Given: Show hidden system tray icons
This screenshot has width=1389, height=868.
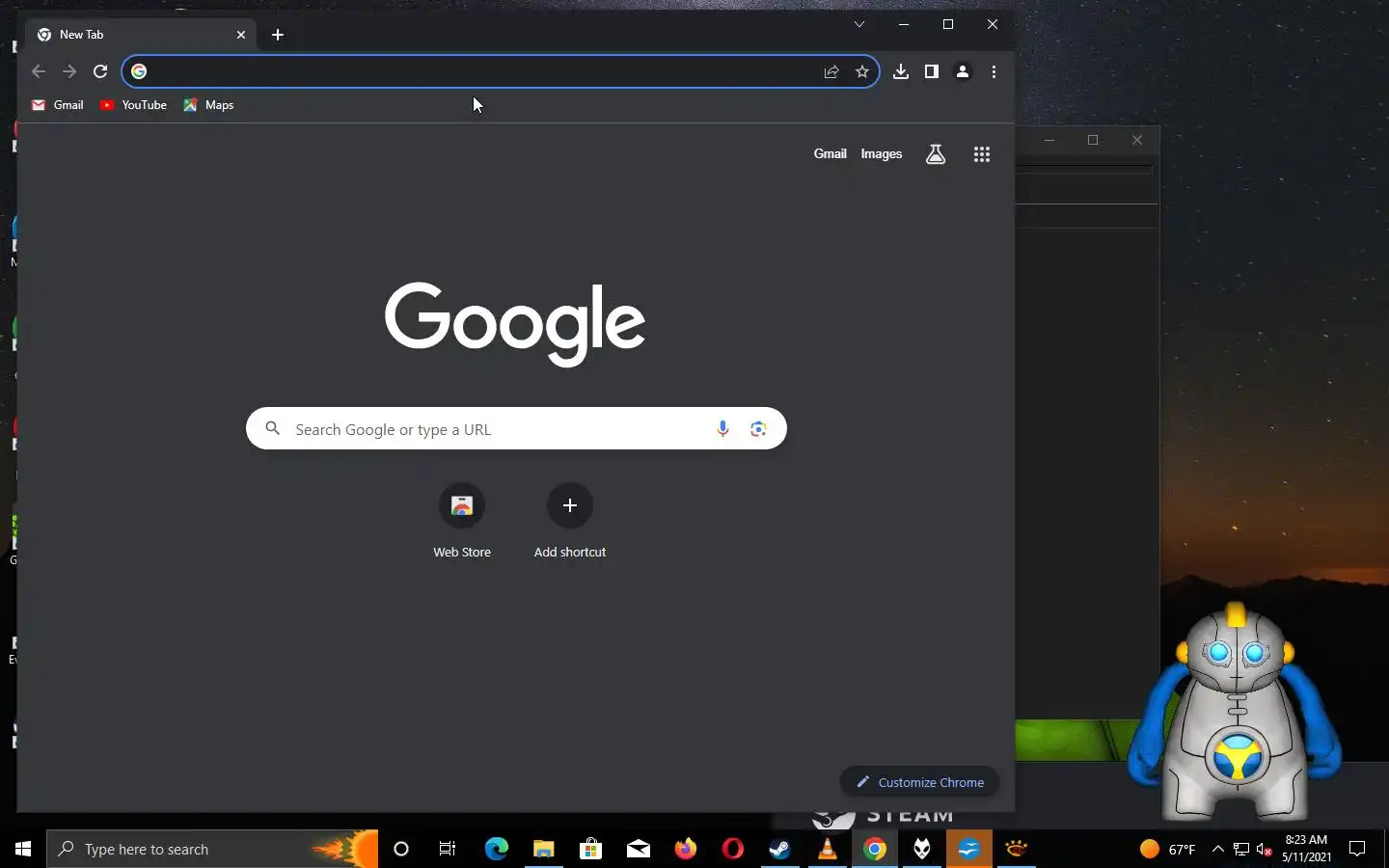Looking at the screenshot, I should [x=1218, y=849].
